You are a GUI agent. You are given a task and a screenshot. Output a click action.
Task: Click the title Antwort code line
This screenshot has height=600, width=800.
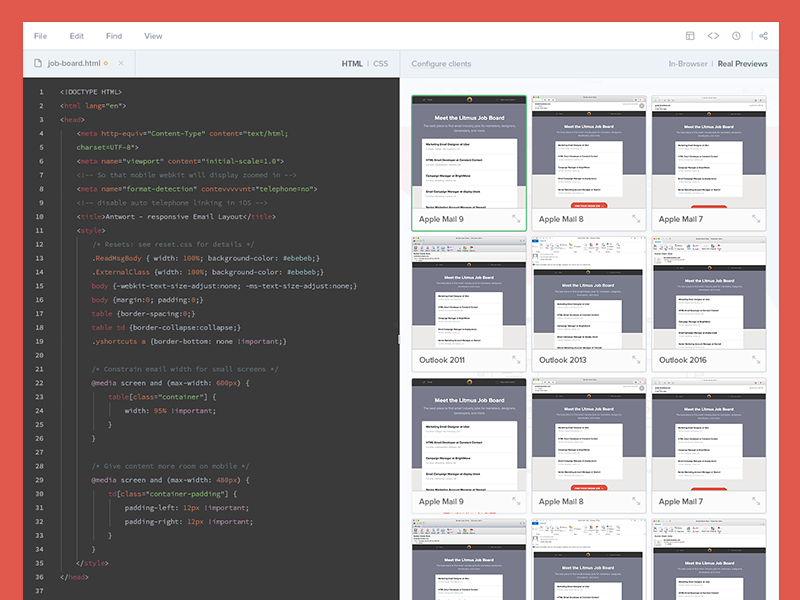coord(176,217)
